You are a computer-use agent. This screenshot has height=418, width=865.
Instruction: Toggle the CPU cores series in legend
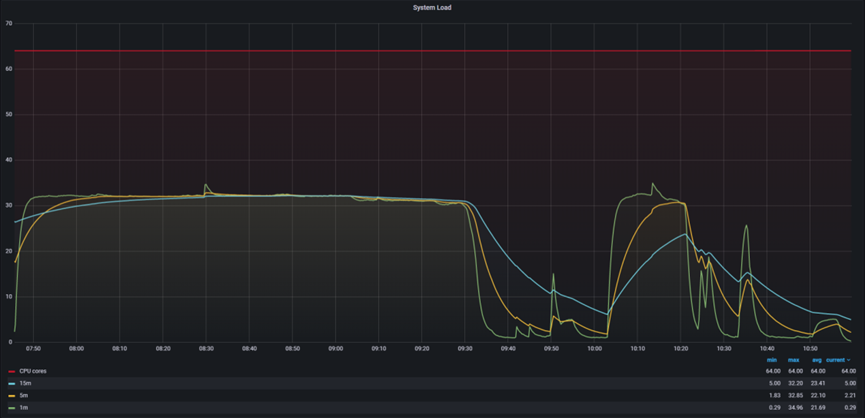click(x=33, y=371)
